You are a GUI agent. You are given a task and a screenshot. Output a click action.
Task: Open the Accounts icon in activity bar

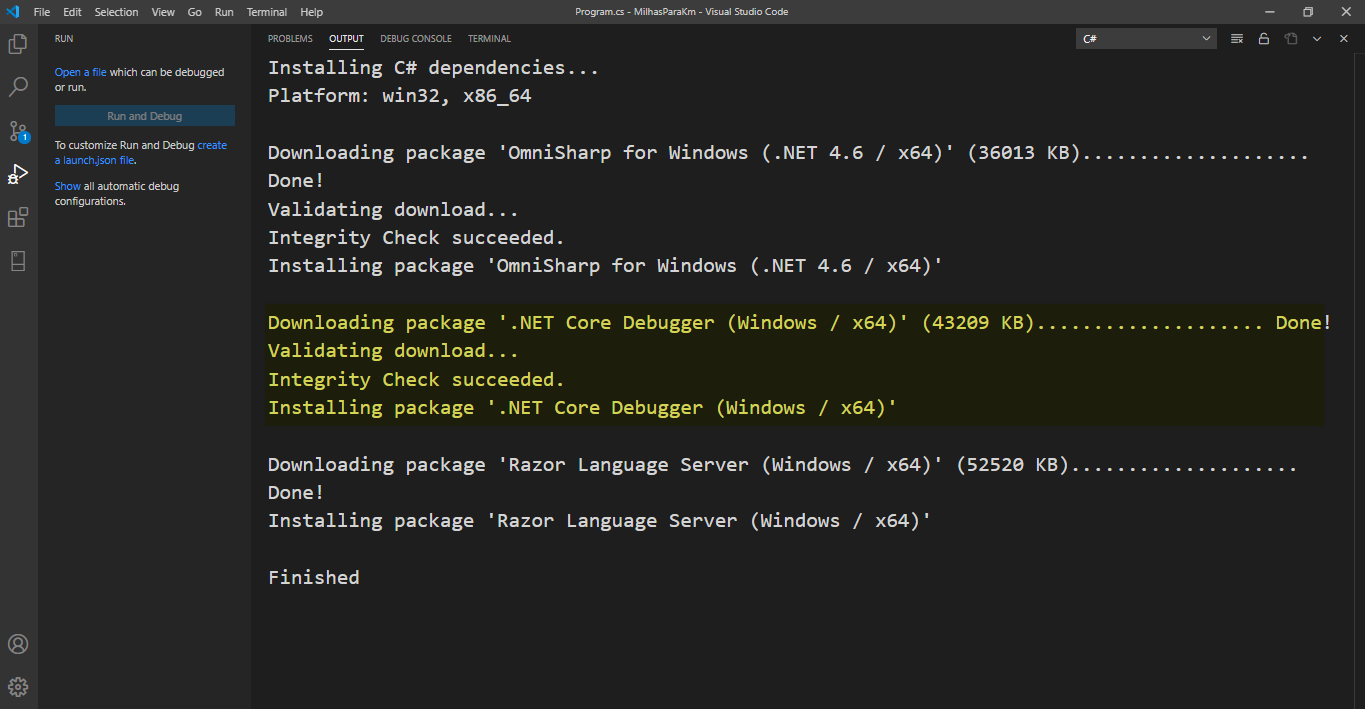click(x=18, y=644)
